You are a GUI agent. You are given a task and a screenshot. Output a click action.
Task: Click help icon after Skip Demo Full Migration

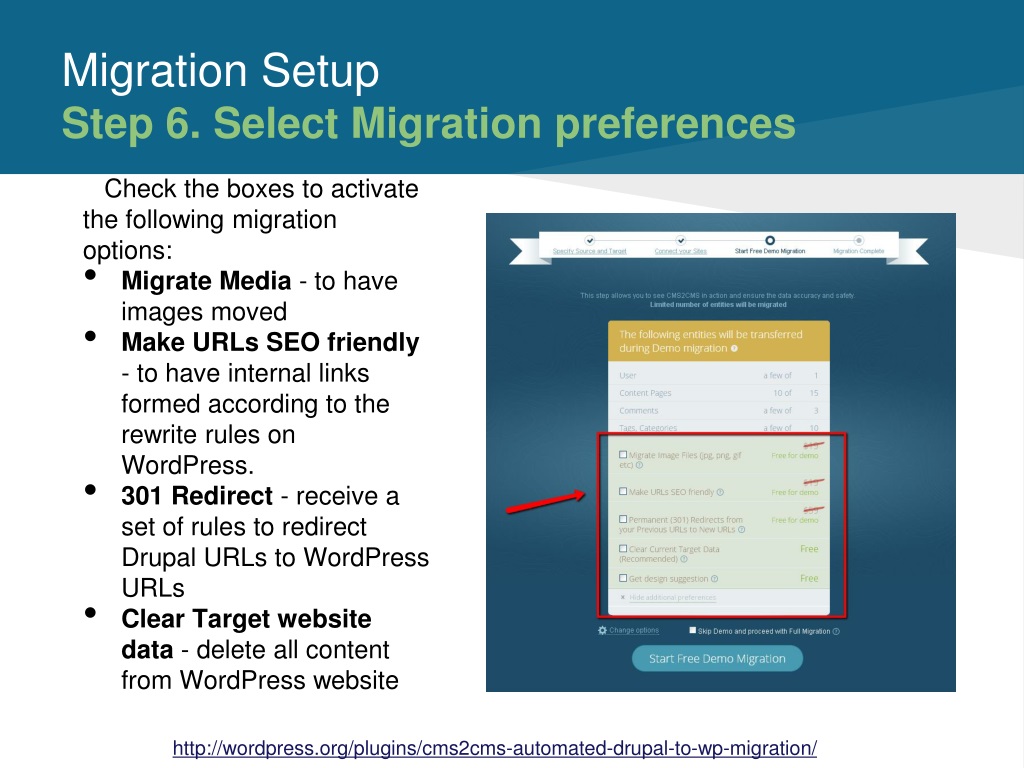tap(836, 631)
